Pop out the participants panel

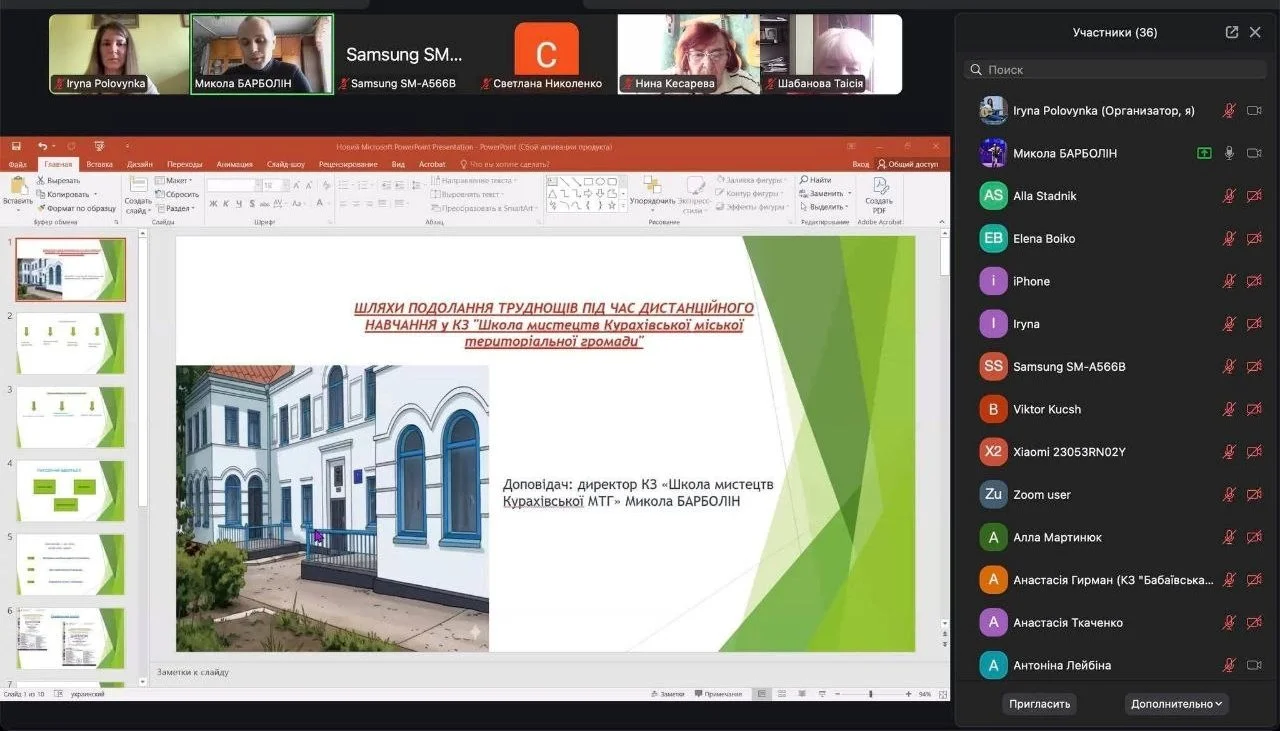click(1231, 32)
